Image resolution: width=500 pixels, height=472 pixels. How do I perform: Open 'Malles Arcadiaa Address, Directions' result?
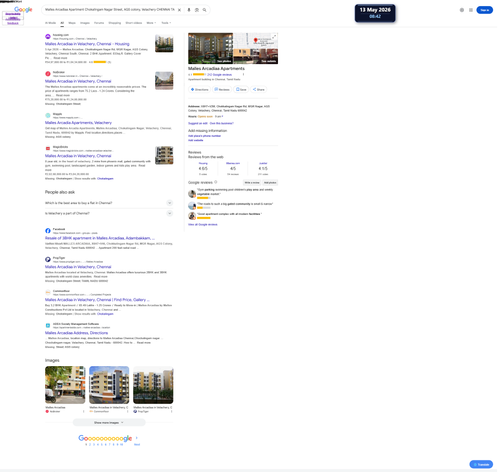[76, 333]
